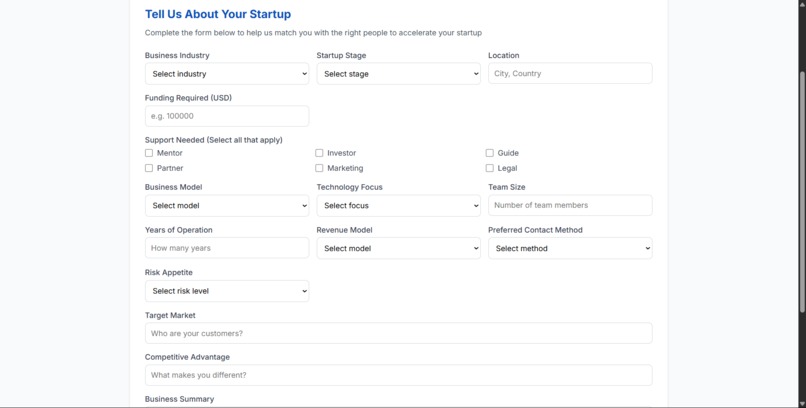Screen dimensions: 806x408
Task: Toggle the Marketing checkbox
Action: pyautogui.click(x=319, y=168)
